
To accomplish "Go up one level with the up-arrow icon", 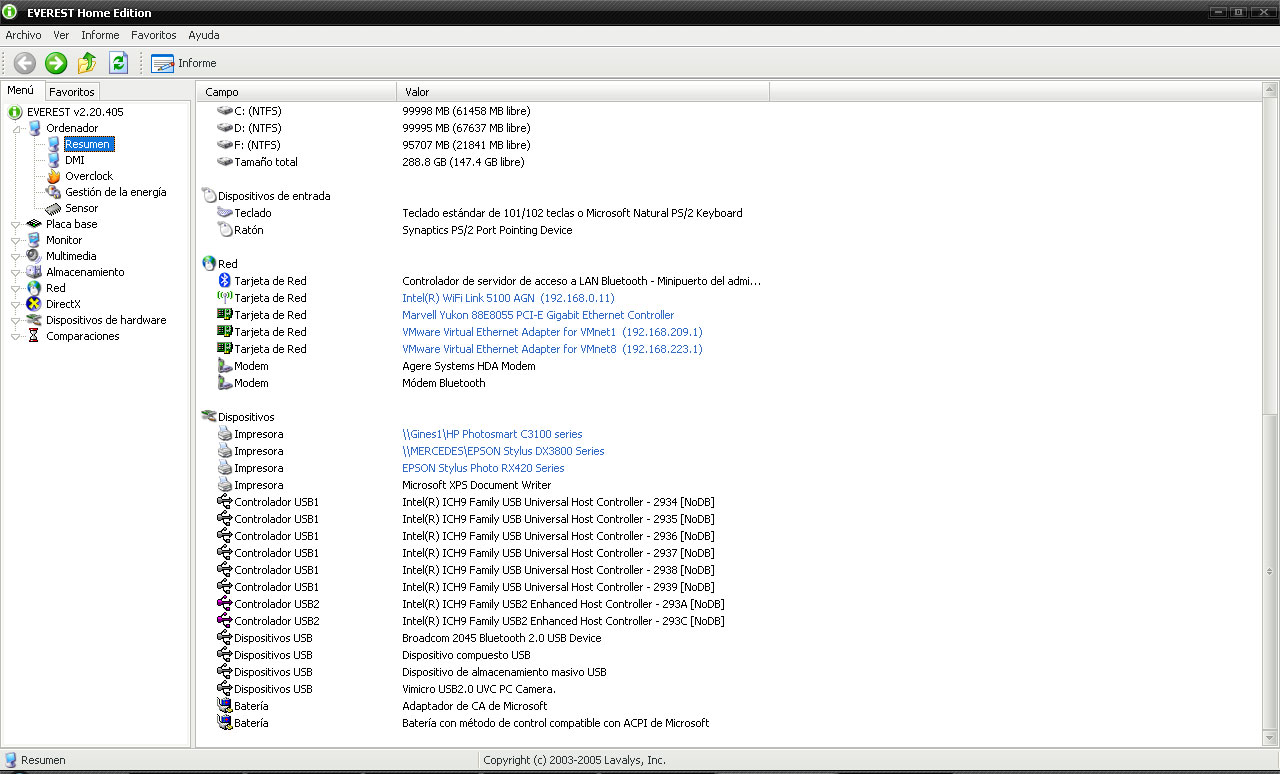I will click(x=87, y=63).
